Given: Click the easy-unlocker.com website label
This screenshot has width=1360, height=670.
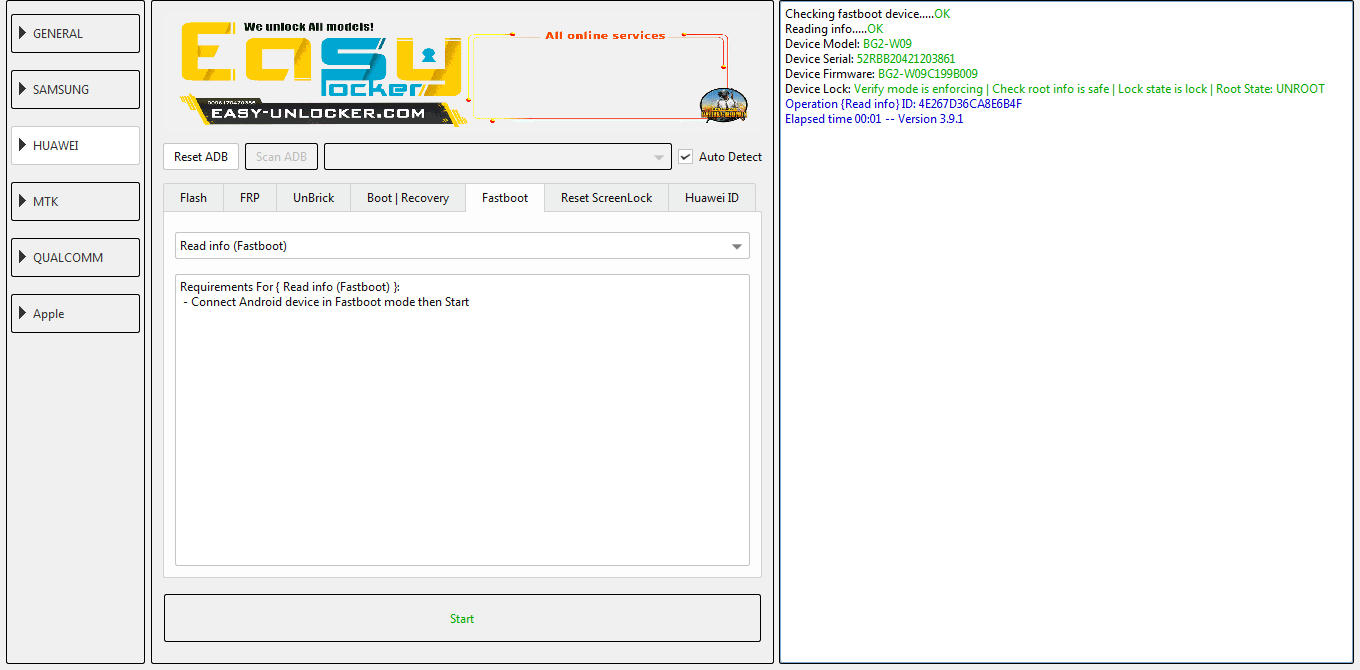Looking at the screenshot, I should (x=319, y=113).
